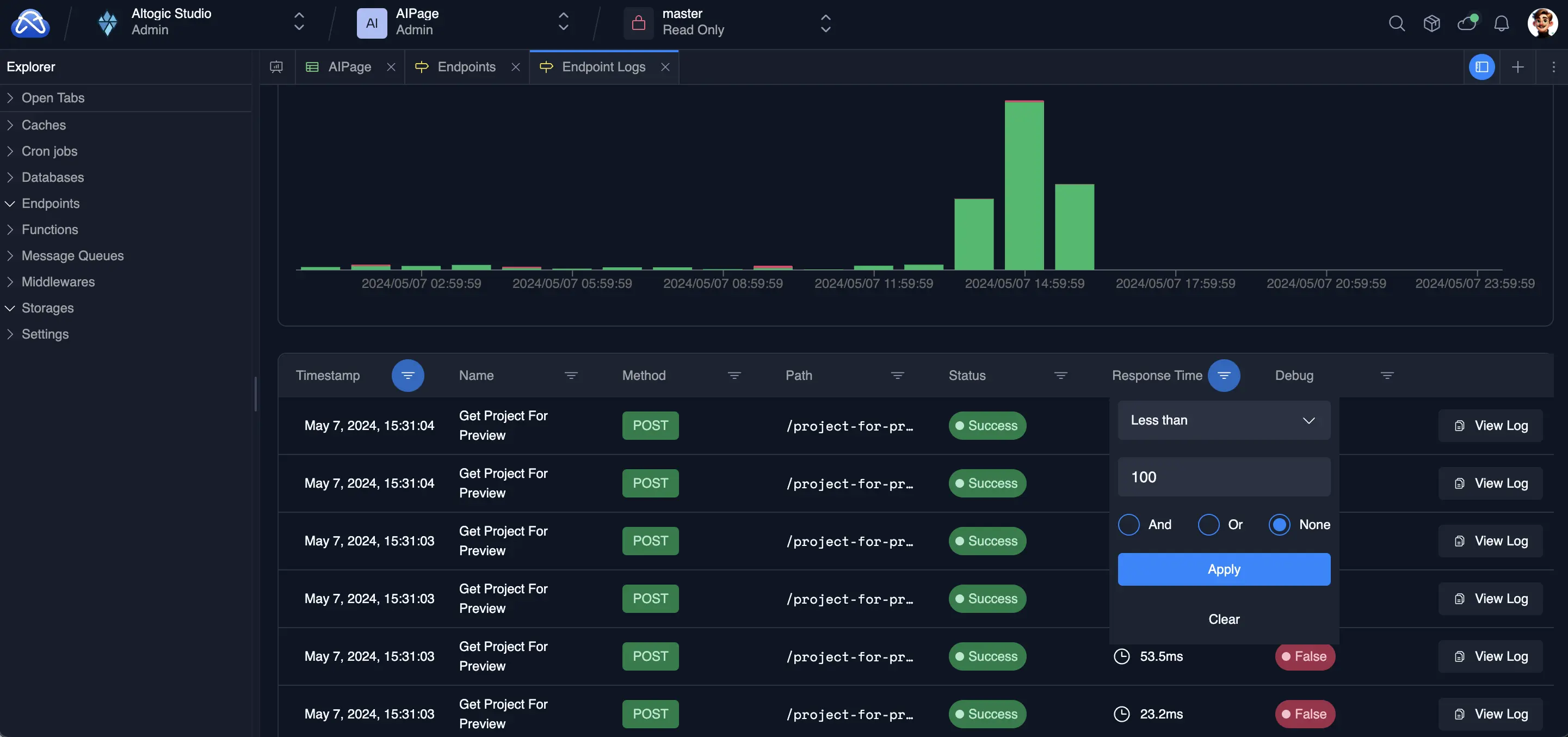Switch to the AIPage tab
Image resolution: width=1568 pixels, height=737 pixels.
(x=349, y=67)
